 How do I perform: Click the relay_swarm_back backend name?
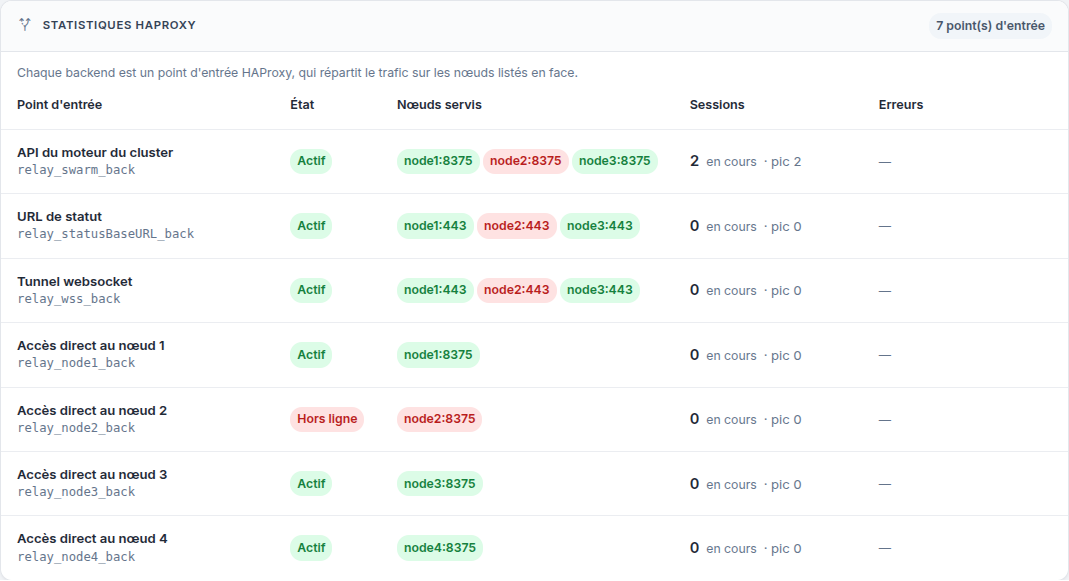pyautogui.click(x=76, y=170)
